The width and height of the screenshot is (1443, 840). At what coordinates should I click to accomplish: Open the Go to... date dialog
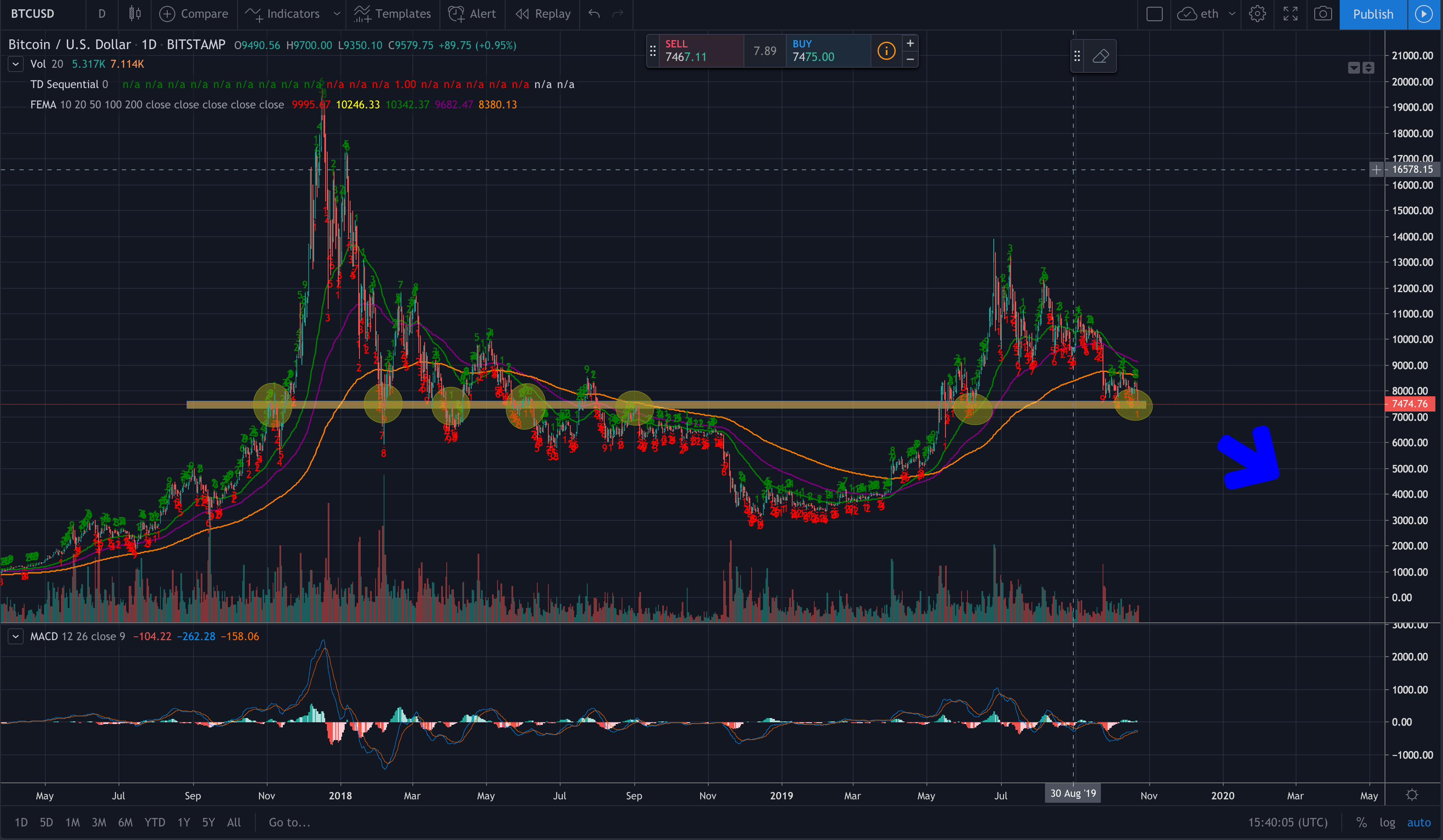[x=289, y=822]
